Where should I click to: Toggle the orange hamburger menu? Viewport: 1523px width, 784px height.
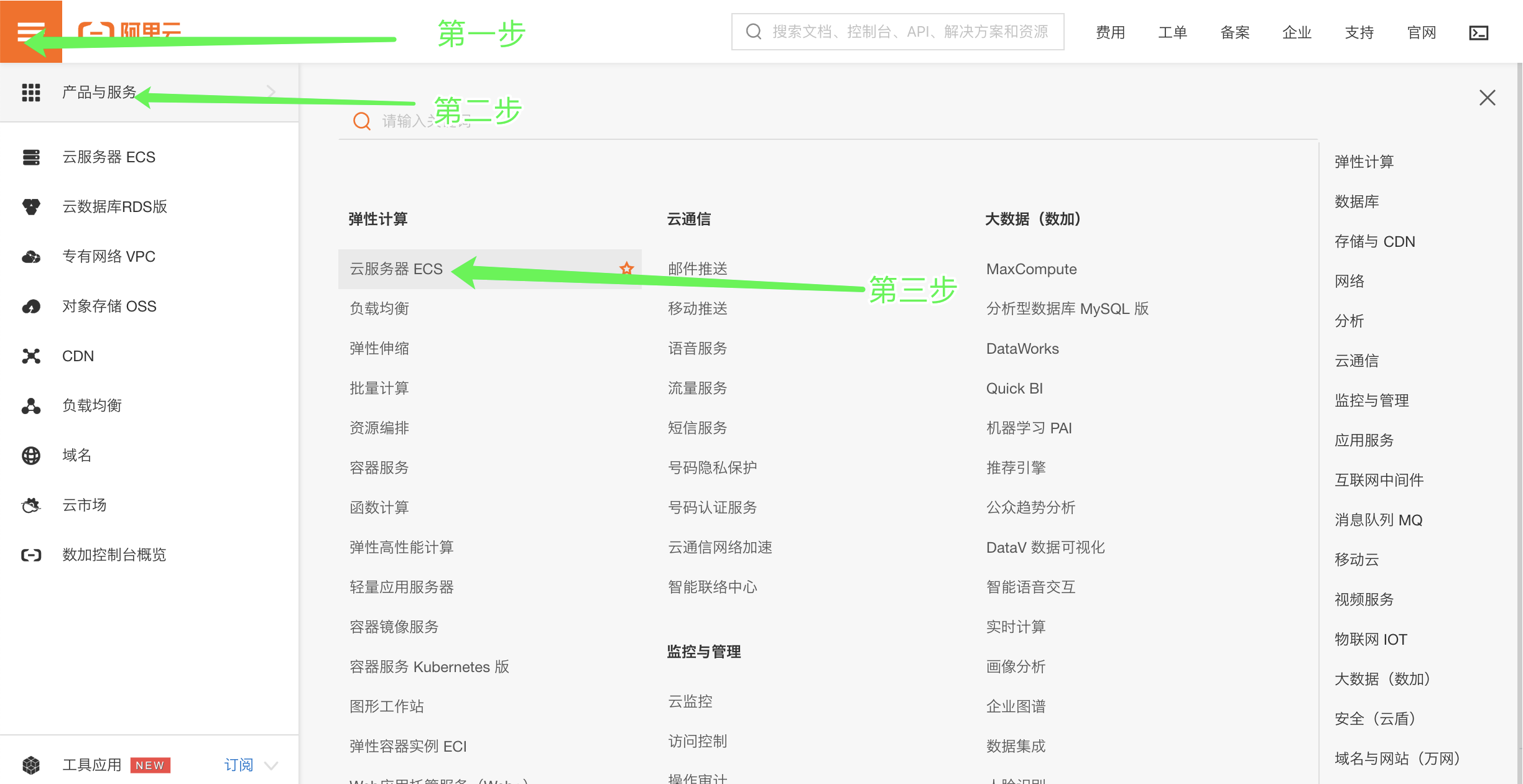coord(31,31)
